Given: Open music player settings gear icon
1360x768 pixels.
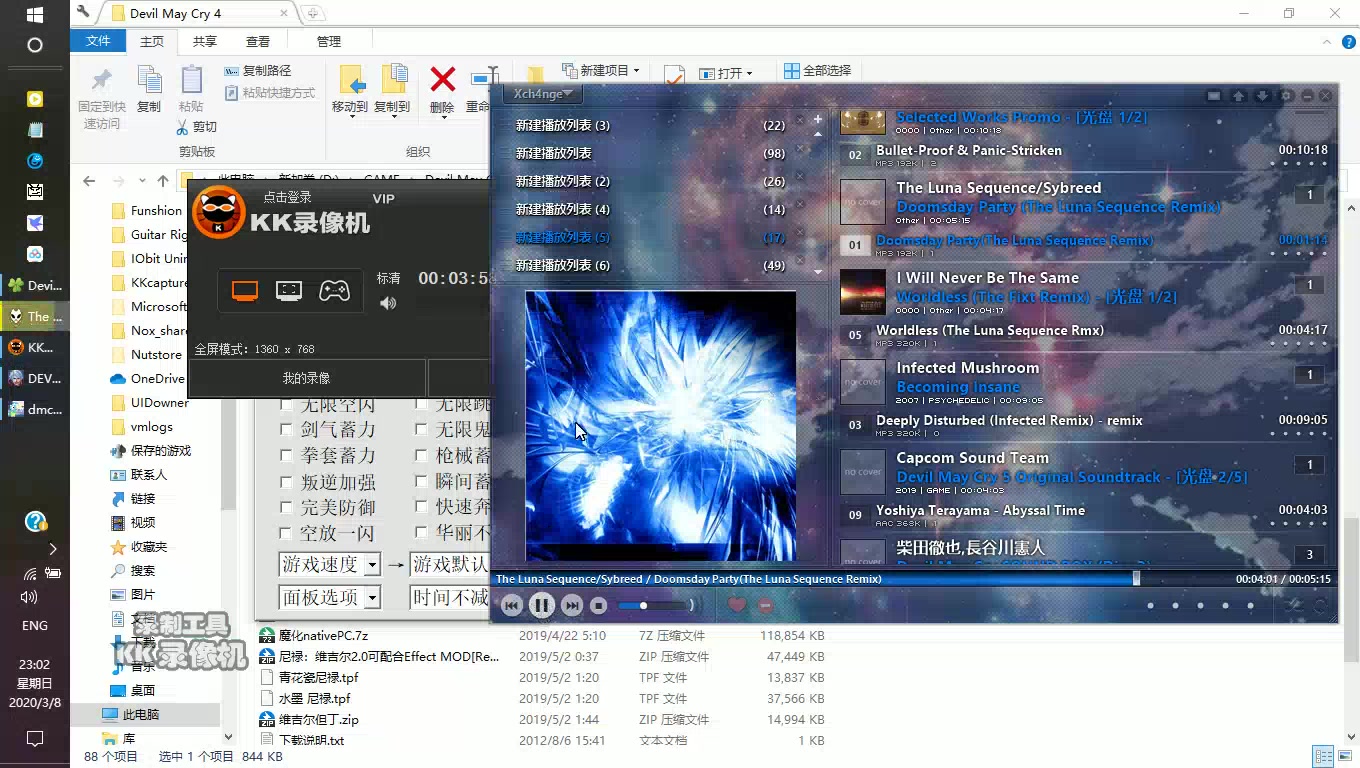Looking at the screenshot, I should (x=1287, y=95).
